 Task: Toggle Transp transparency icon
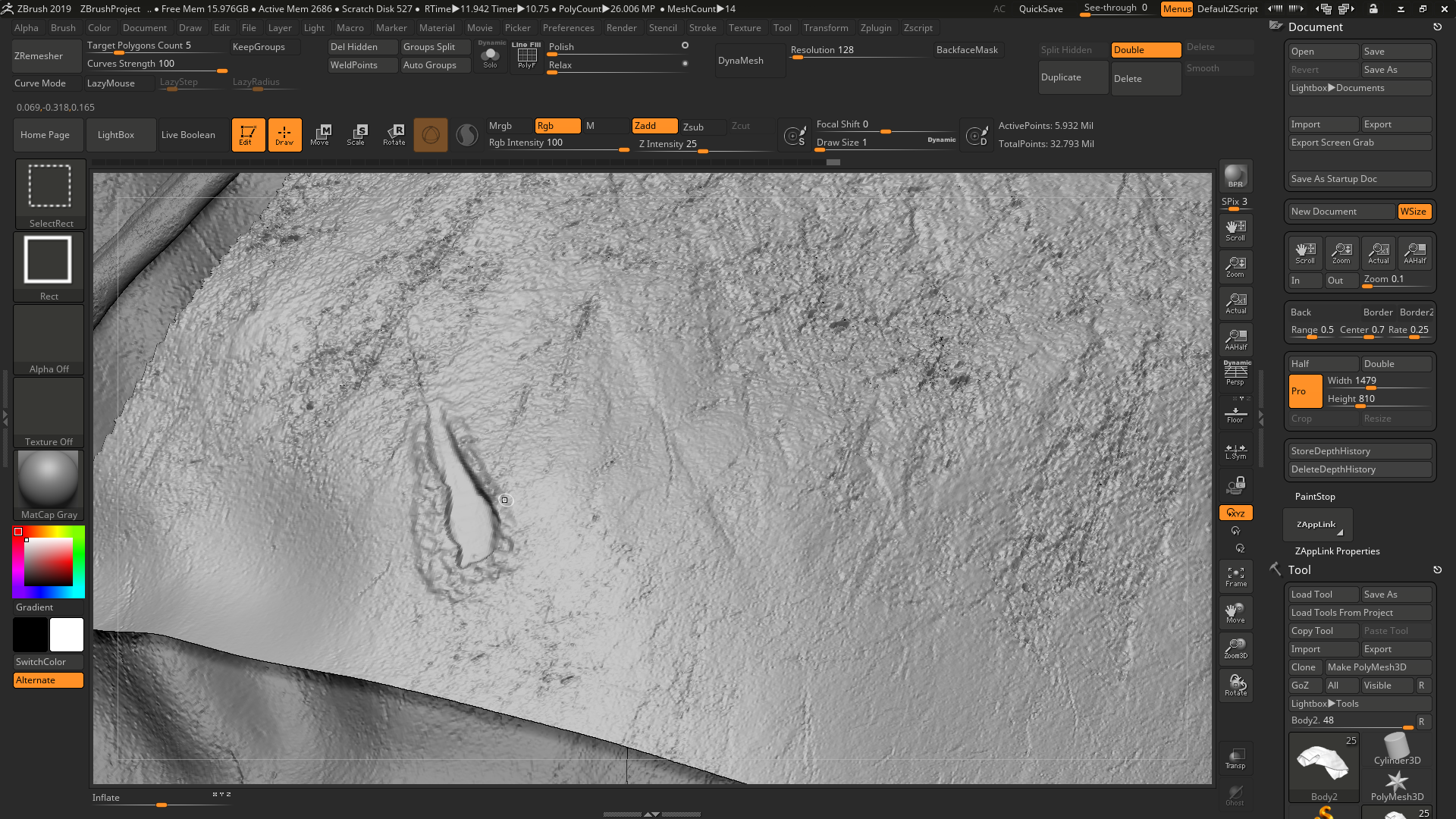click(1235, 758)
